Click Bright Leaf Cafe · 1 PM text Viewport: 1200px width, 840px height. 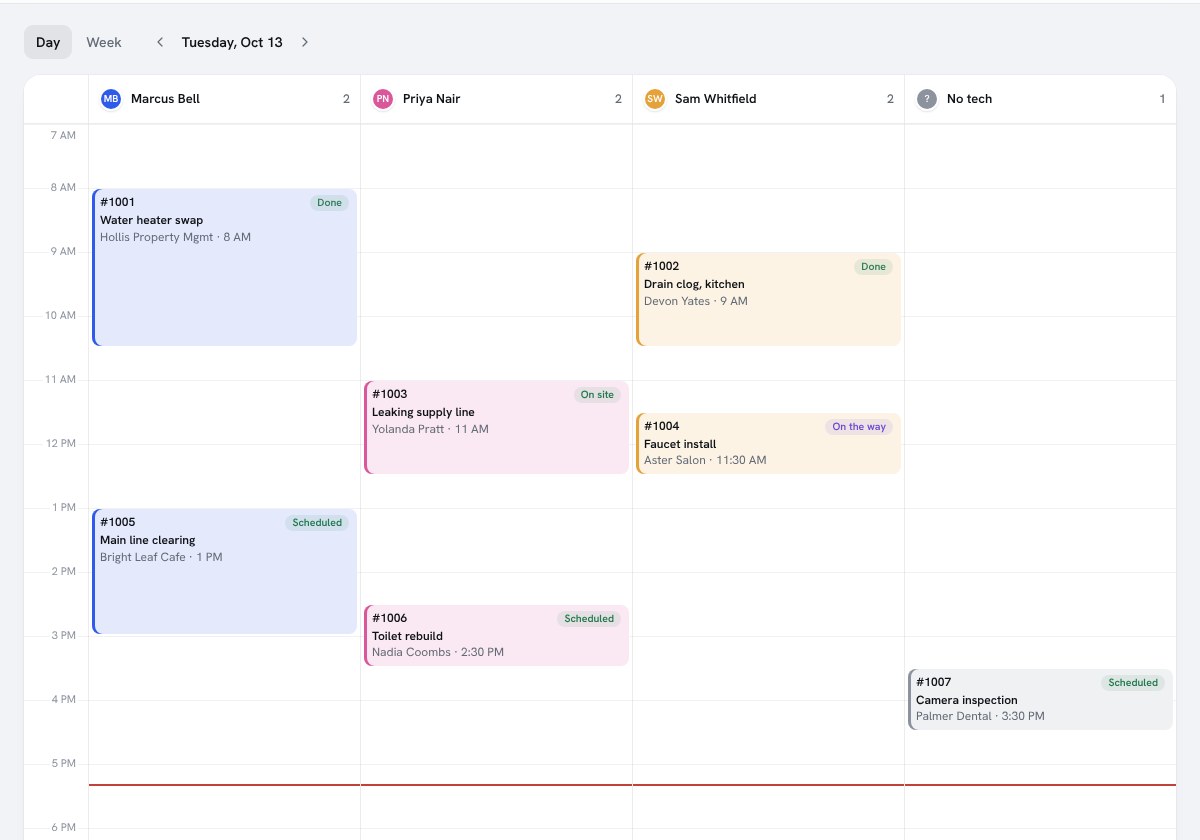point(161,557)
